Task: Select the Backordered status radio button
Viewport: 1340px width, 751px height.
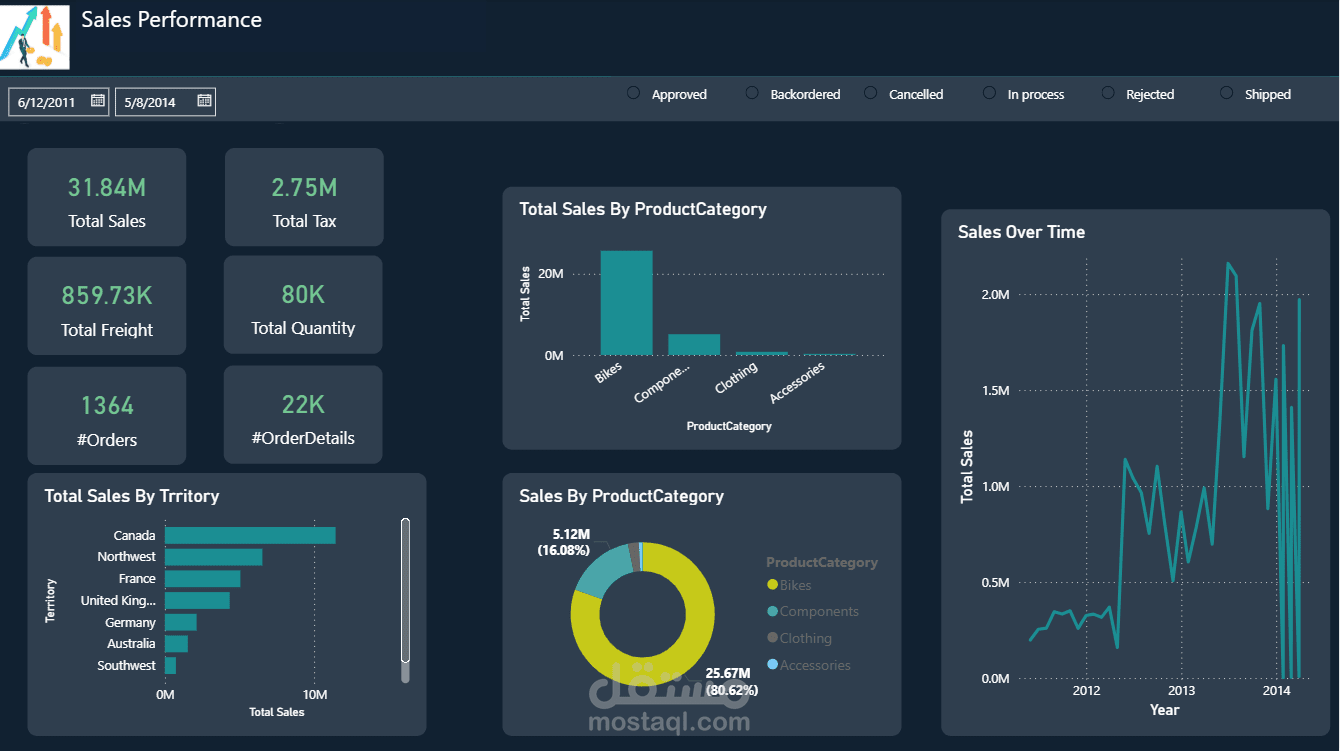Action: pyautogui.click(x=751, y=92)
